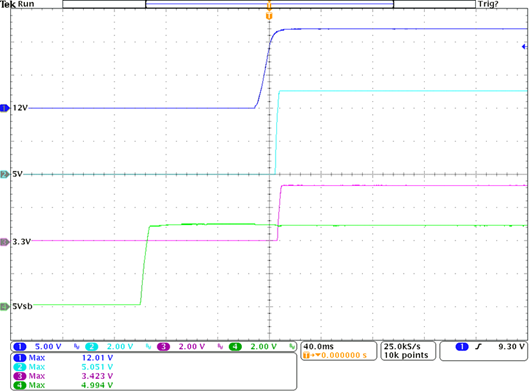Click the channel 4 Max 4.994 V measurement
The image size is (529, 391).
[x=63, y=385]
